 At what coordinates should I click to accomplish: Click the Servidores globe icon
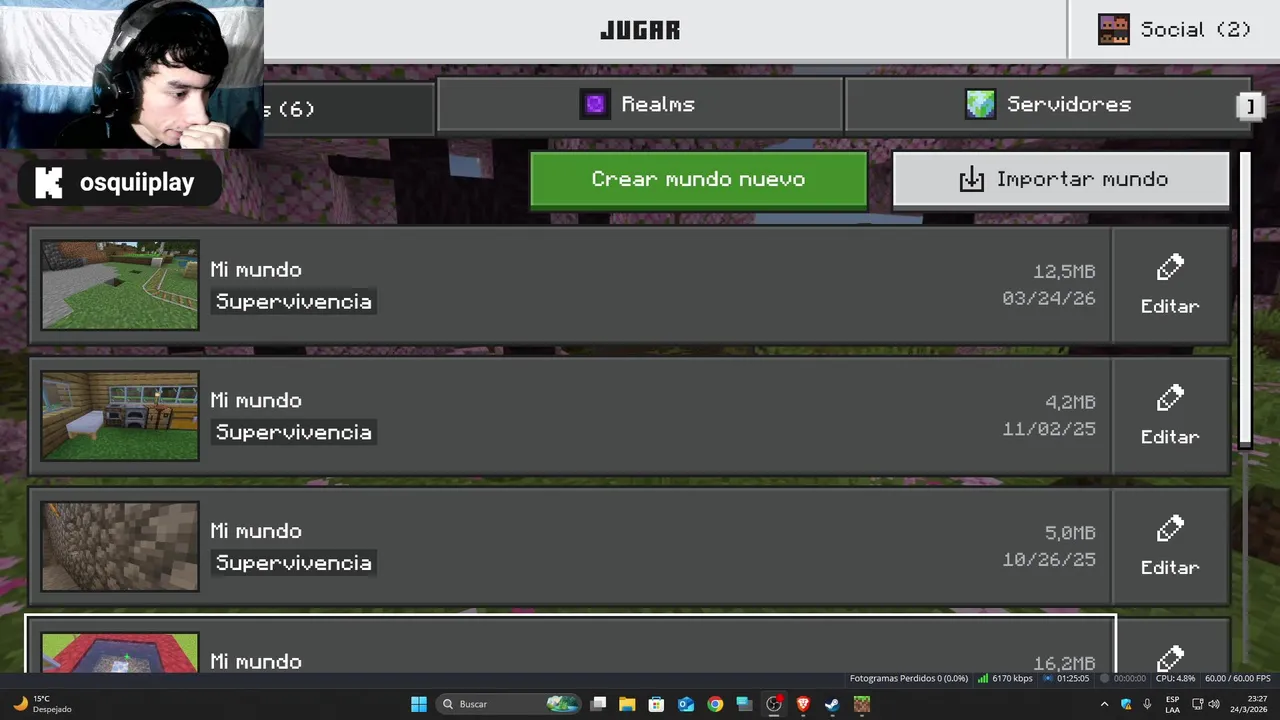tap(980, 104)
